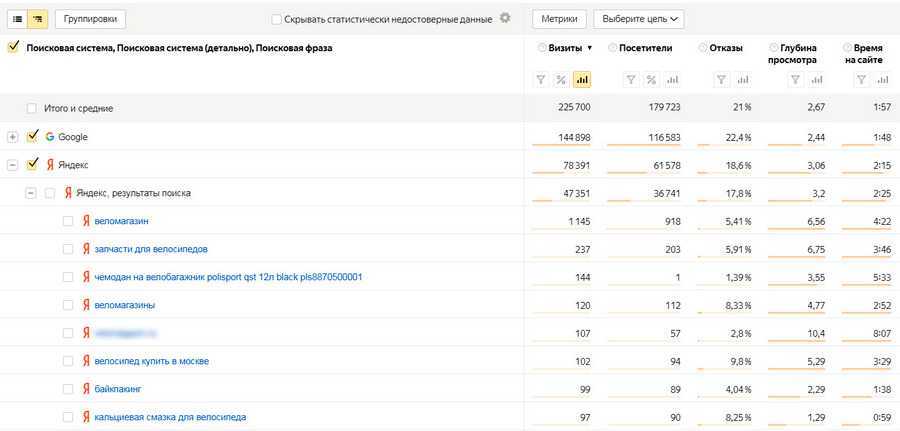Check the Итого и средние checkbox
Image resolution: width=900 pixels, height=431 pixels.
[33, 108]
